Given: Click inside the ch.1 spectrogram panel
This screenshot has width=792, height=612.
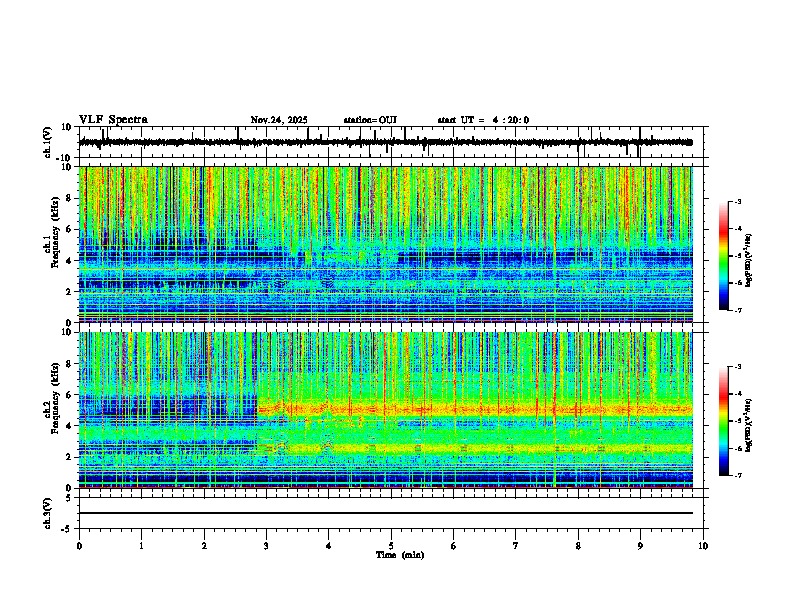Looking at the screenshot, I should click(x=385, y=244).
